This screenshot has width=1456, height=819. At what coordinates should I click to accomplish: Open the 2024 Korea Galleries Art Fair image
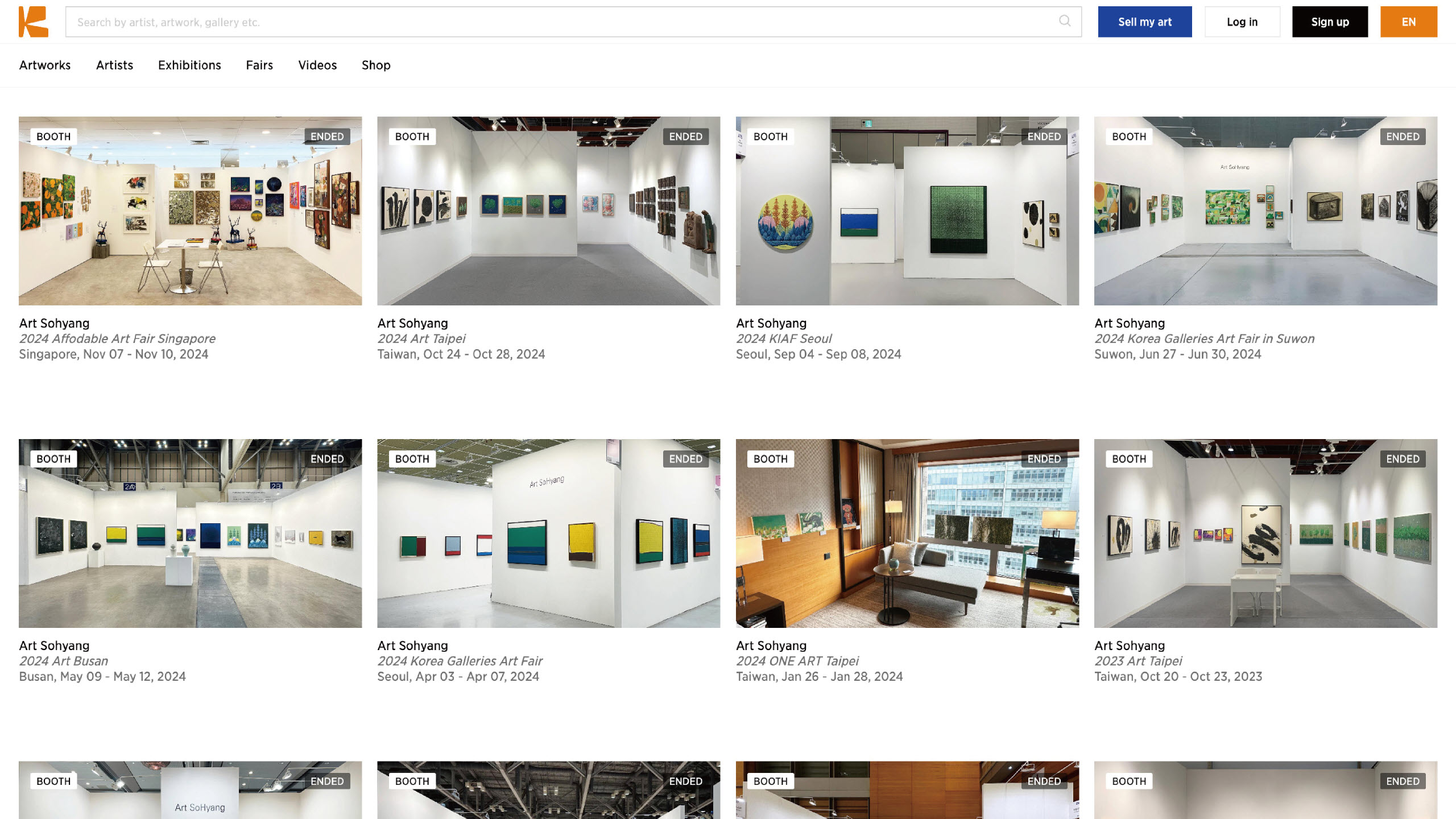[x=548, y=533]
